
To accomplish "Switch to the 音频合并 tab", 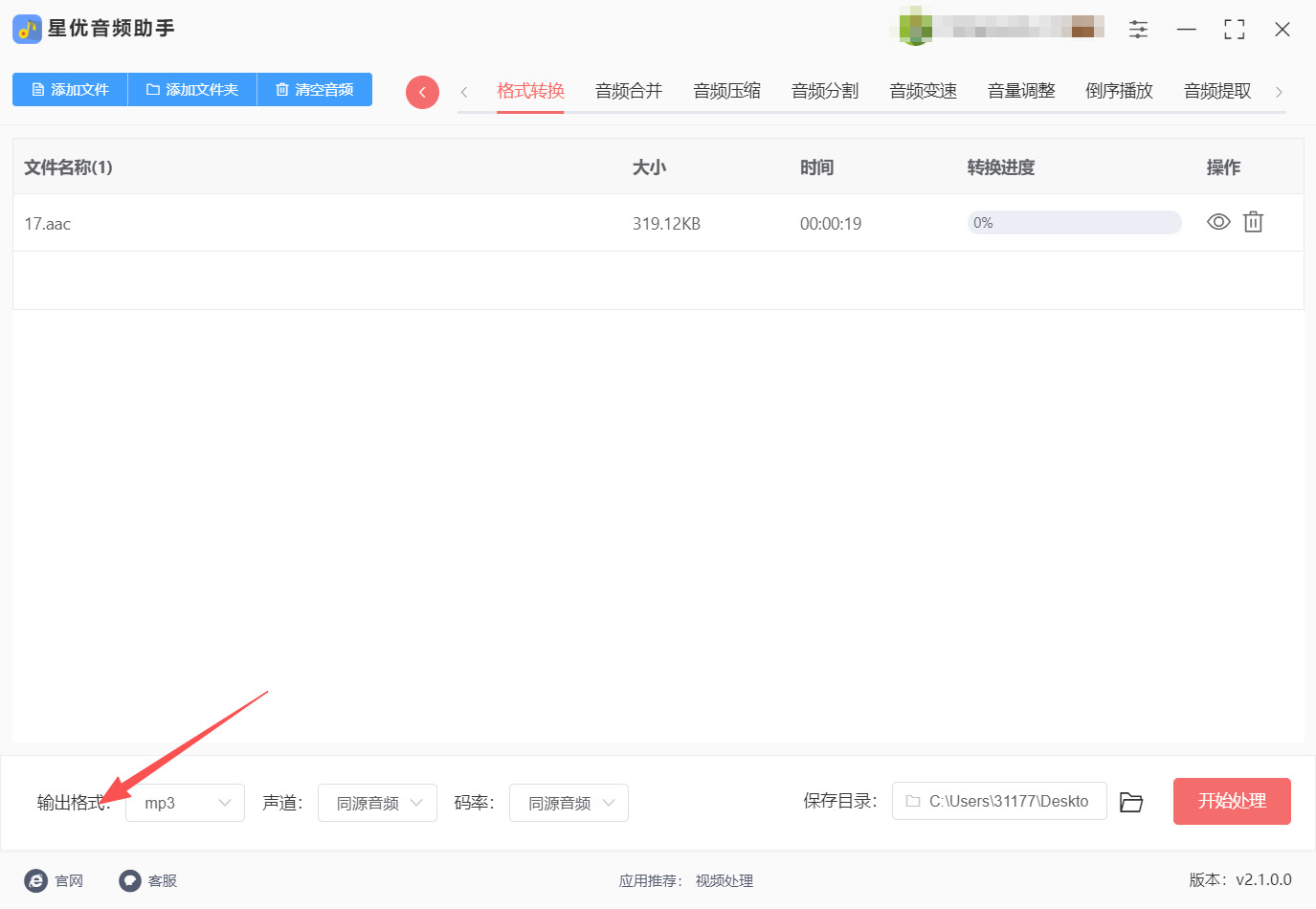I will pyautogui.click(x=628, y=91).
